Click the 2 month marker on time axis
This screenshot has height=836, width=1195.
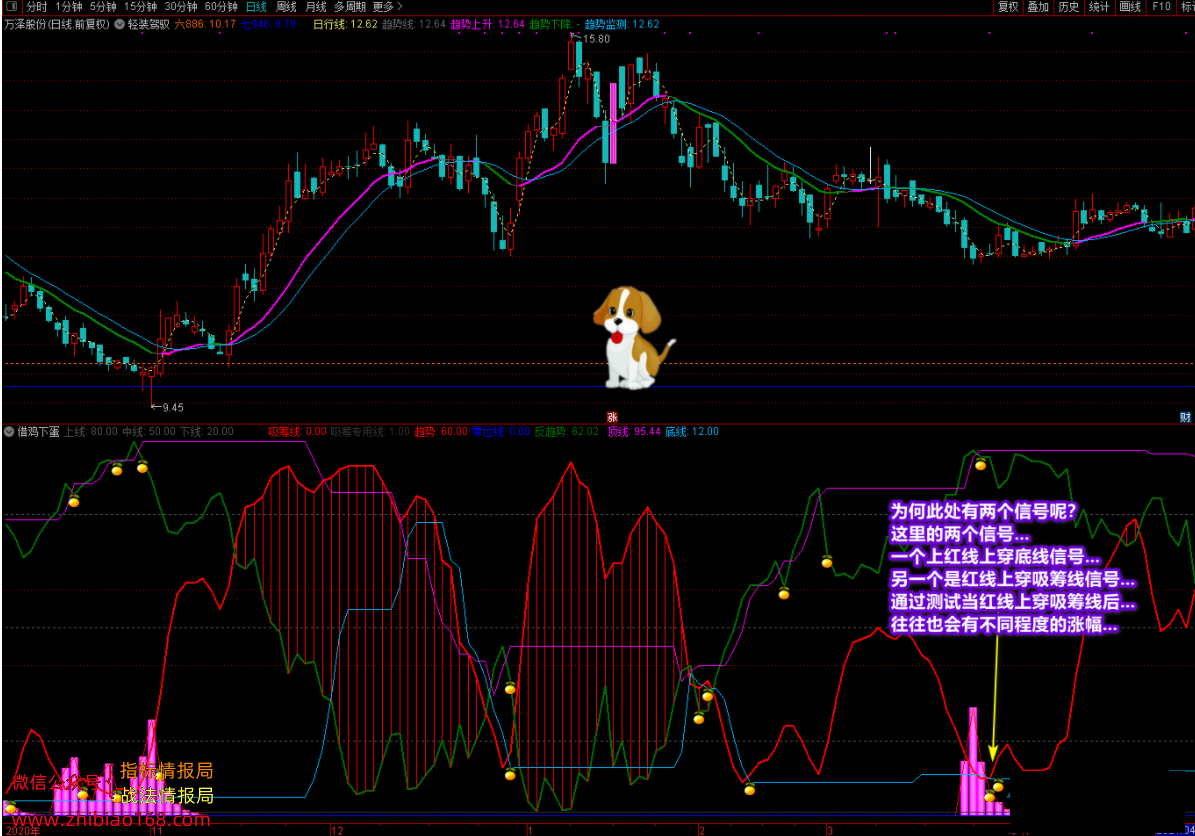point(702,830)
